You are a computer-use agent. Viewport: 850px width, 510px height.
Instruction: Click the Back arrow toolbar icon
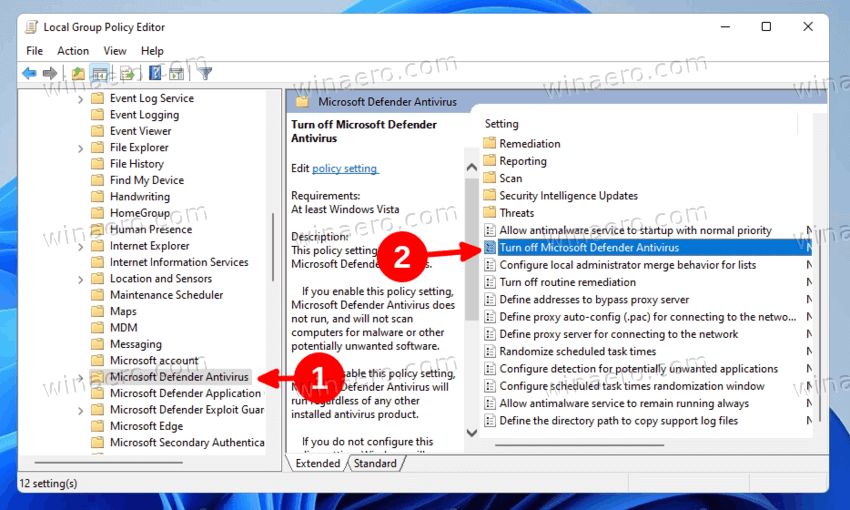29,73
